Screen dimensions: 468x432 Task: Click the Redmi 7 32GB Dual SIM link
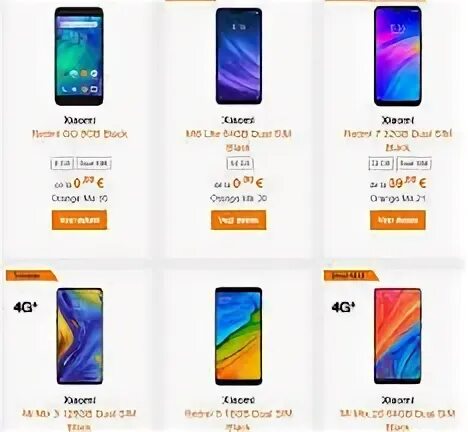tap(398, 140)
